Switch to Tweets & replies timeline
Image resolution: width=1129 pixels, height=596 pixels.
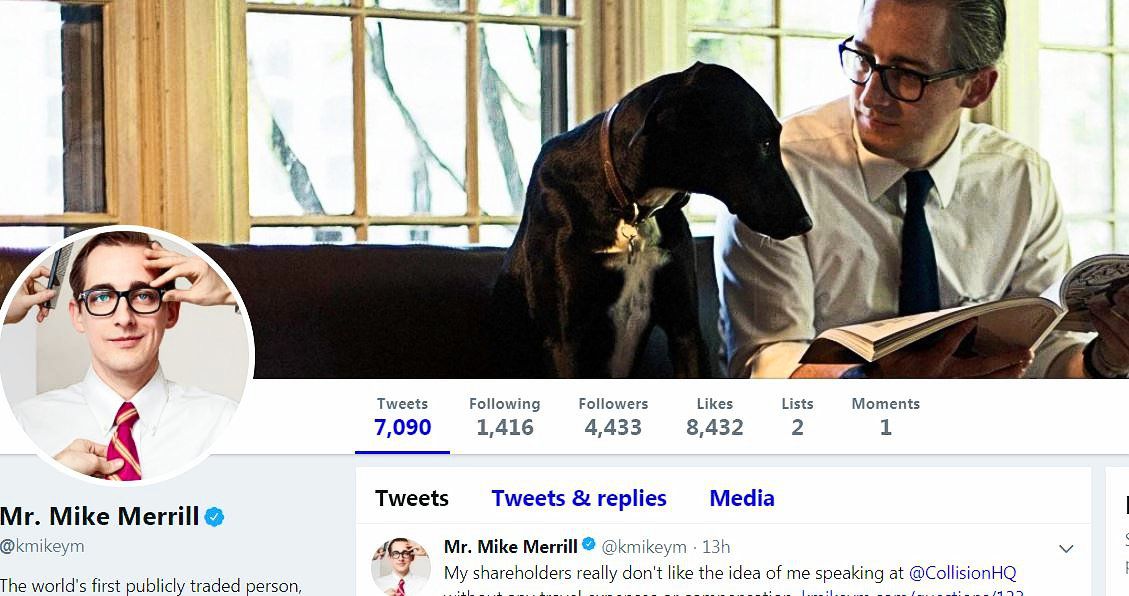(x=579, y=498)
